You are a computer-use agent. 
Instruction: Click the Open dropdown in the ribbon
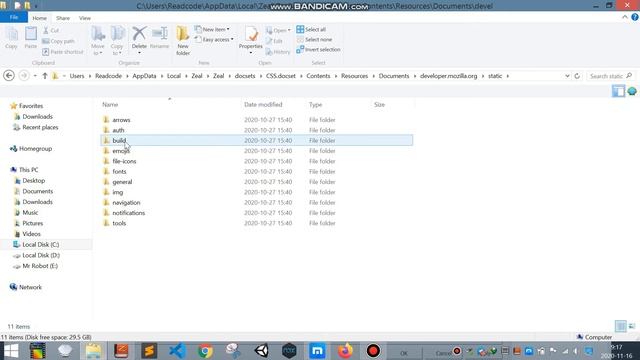pos(278,30)
